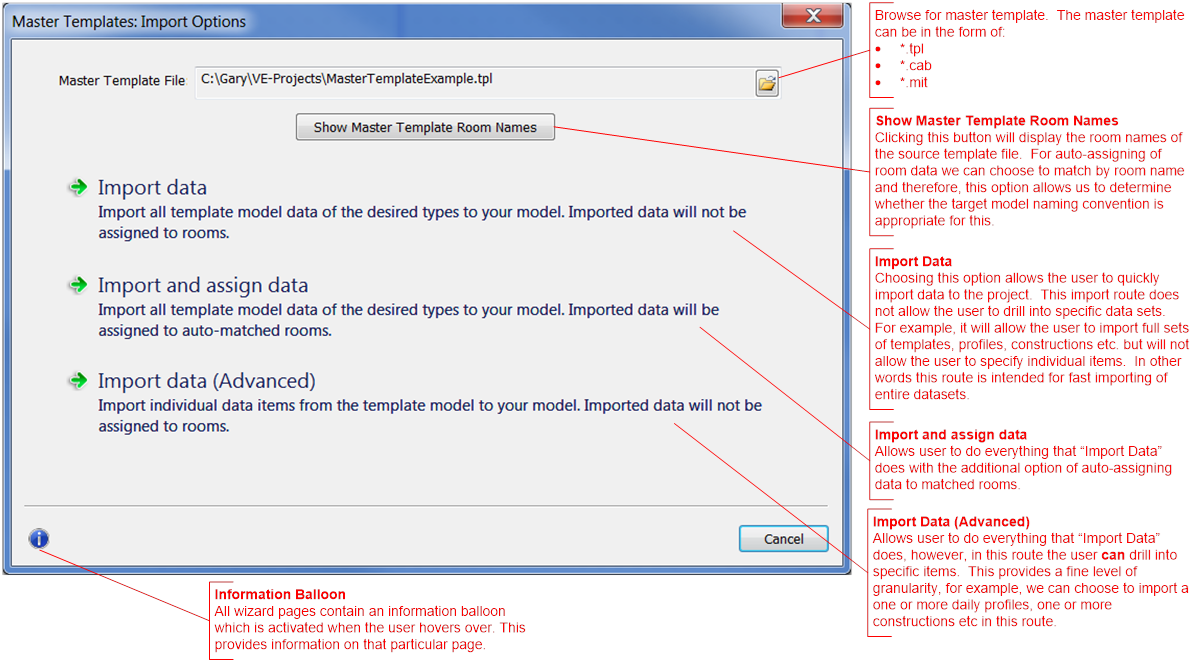
Task: Open the browse folder icon for template file
Action: pos(767,84)
